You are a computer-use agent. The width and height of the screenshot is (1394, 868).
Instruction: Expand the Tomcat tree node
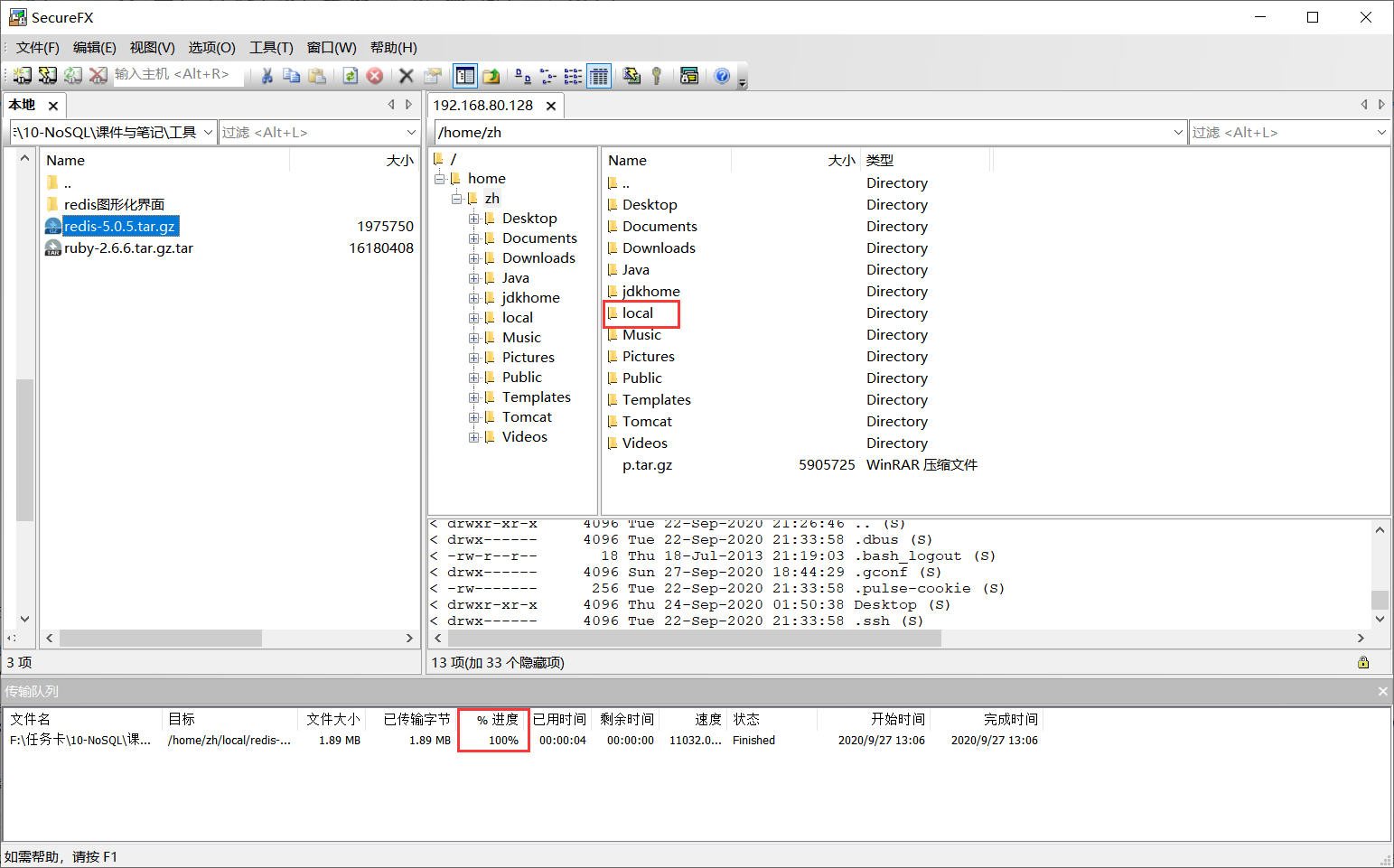(x=473, y=417)
